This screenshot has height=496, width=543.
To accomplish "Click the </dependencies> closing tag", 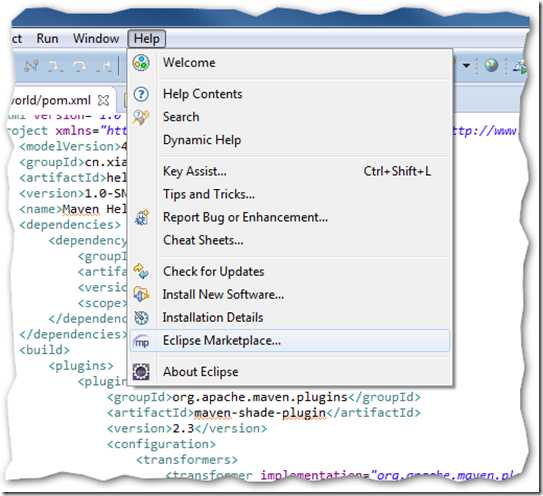I will [73, 334].
